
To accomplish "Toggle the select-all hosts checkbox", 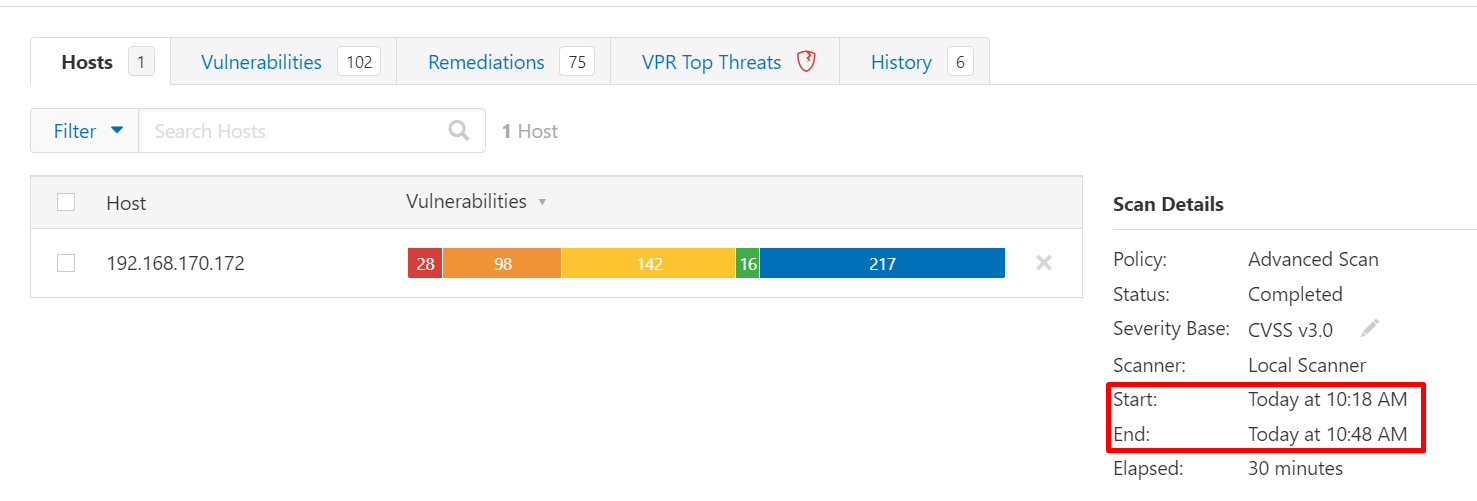I will point(66,202).
